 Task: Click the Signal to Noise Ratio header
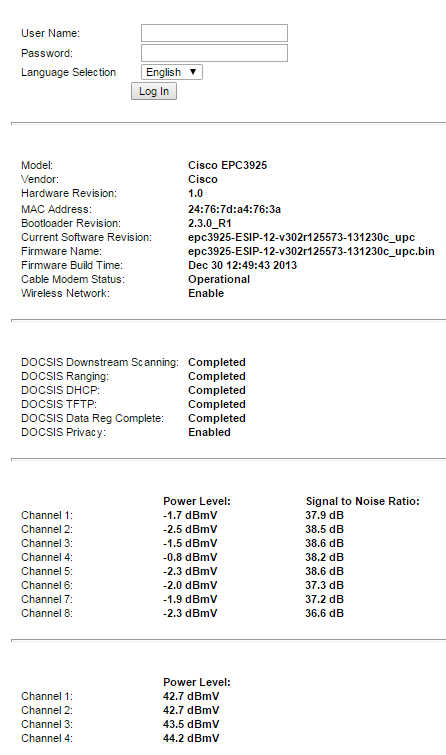[x=363, y=501]
